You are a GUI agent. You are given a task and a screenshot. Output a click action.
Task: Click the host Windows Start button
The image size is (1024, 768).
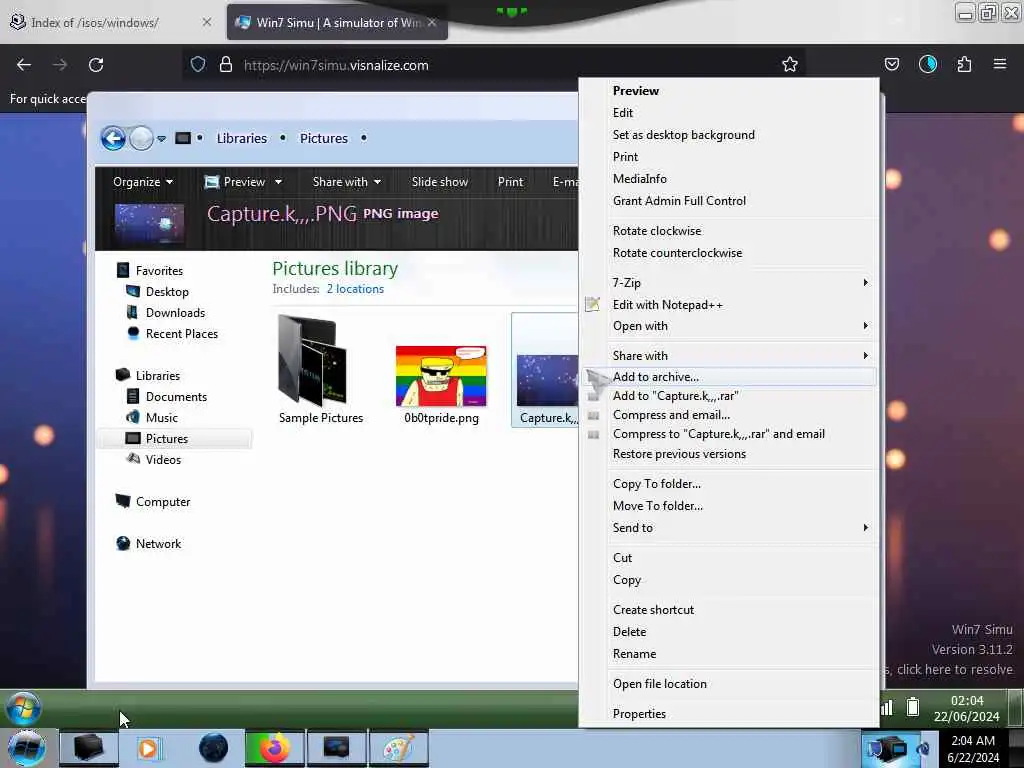[26, 748]
